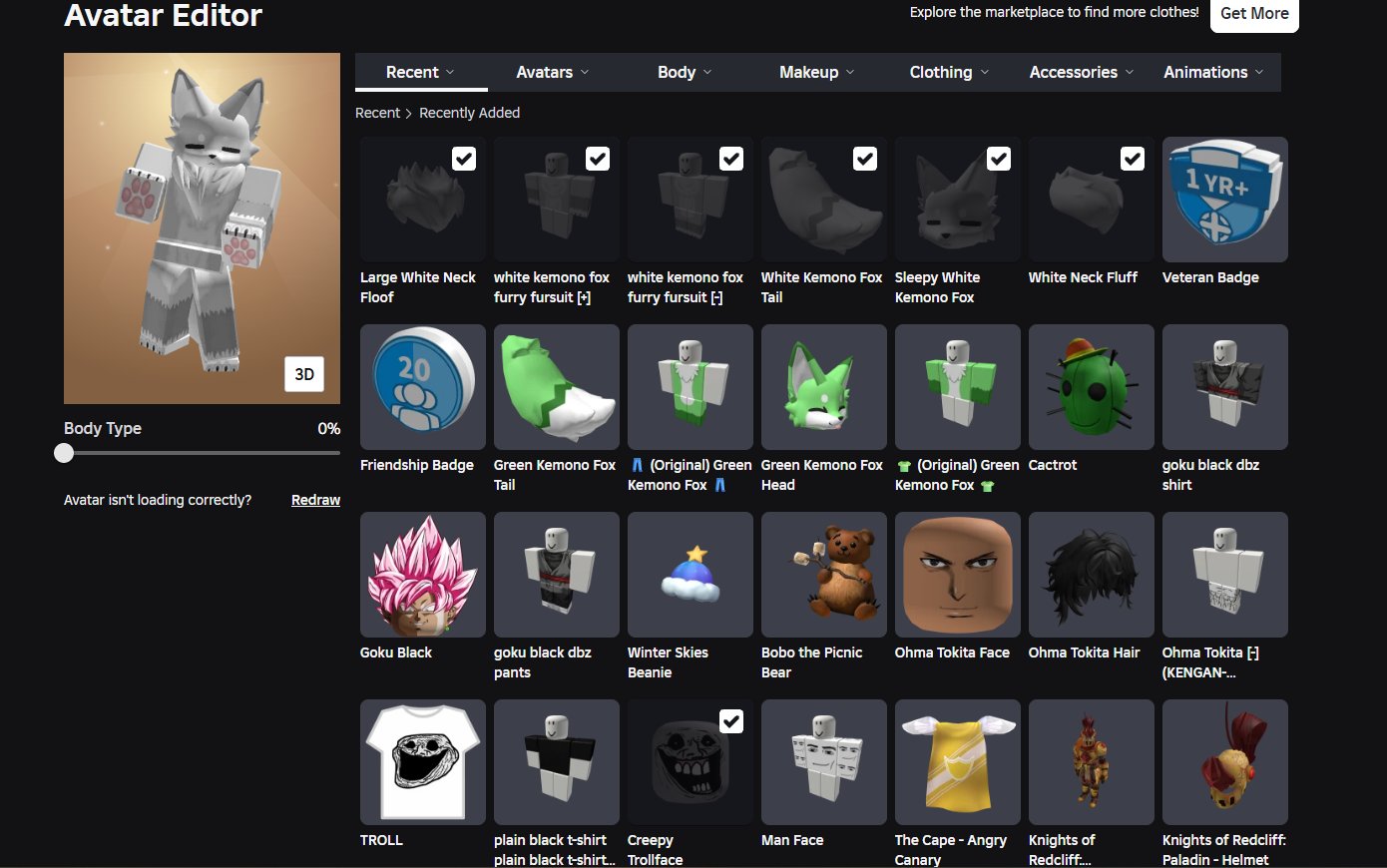Switch avatar preview to 3D view

click(304, 374)
